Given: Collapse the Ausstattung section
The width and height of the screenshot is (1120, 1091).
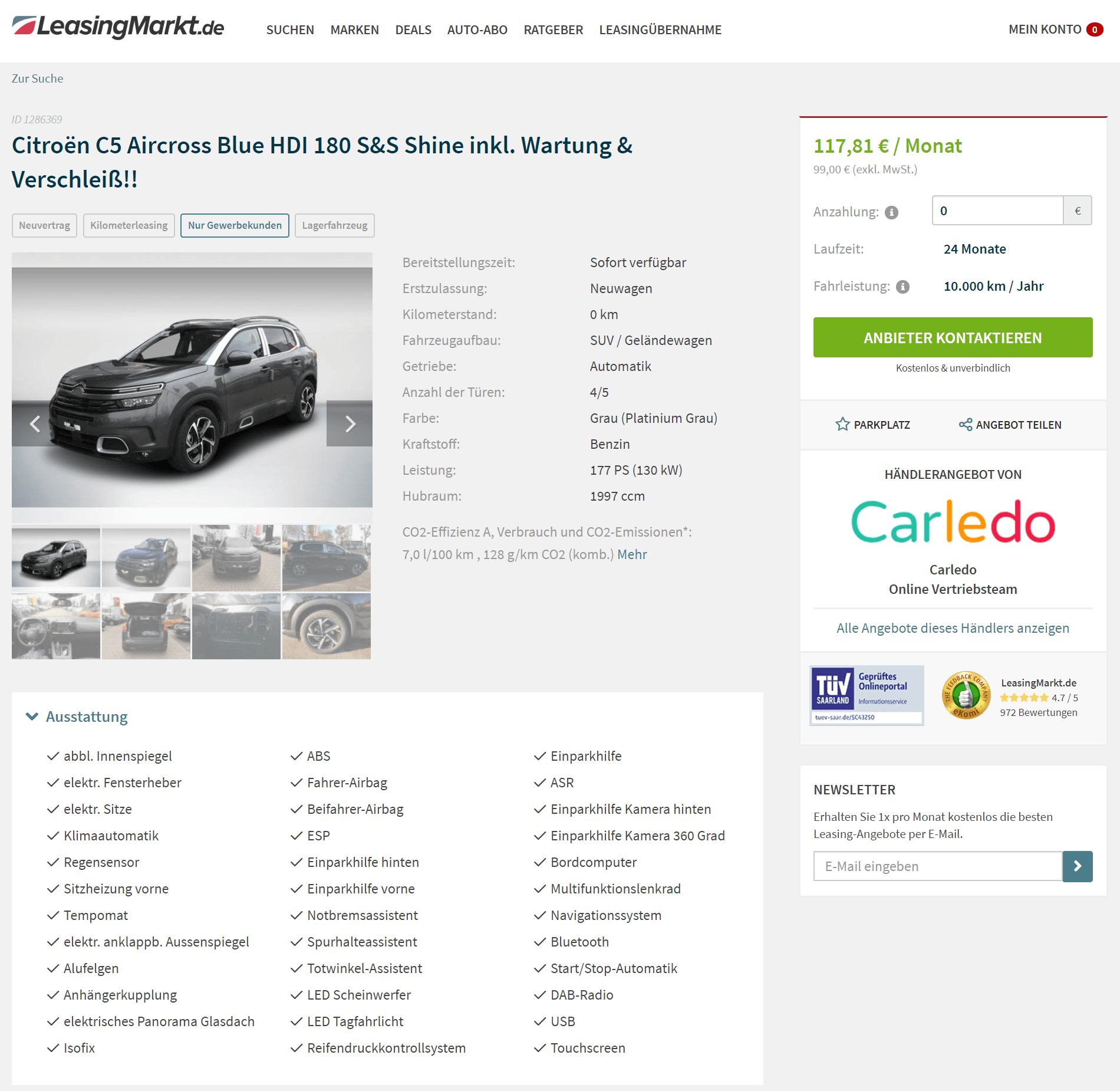Looking at the screenshot, I should tap(32, 717).
